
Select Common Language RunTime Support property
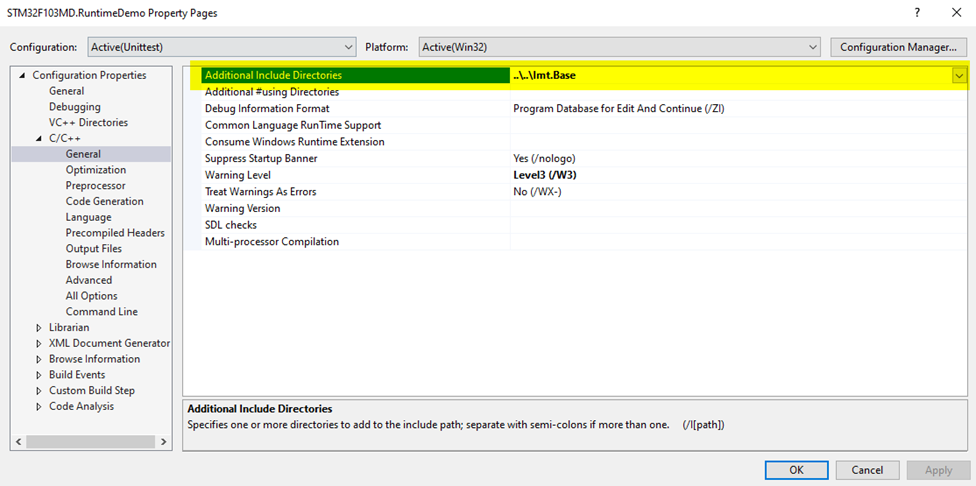coord(356,125)
